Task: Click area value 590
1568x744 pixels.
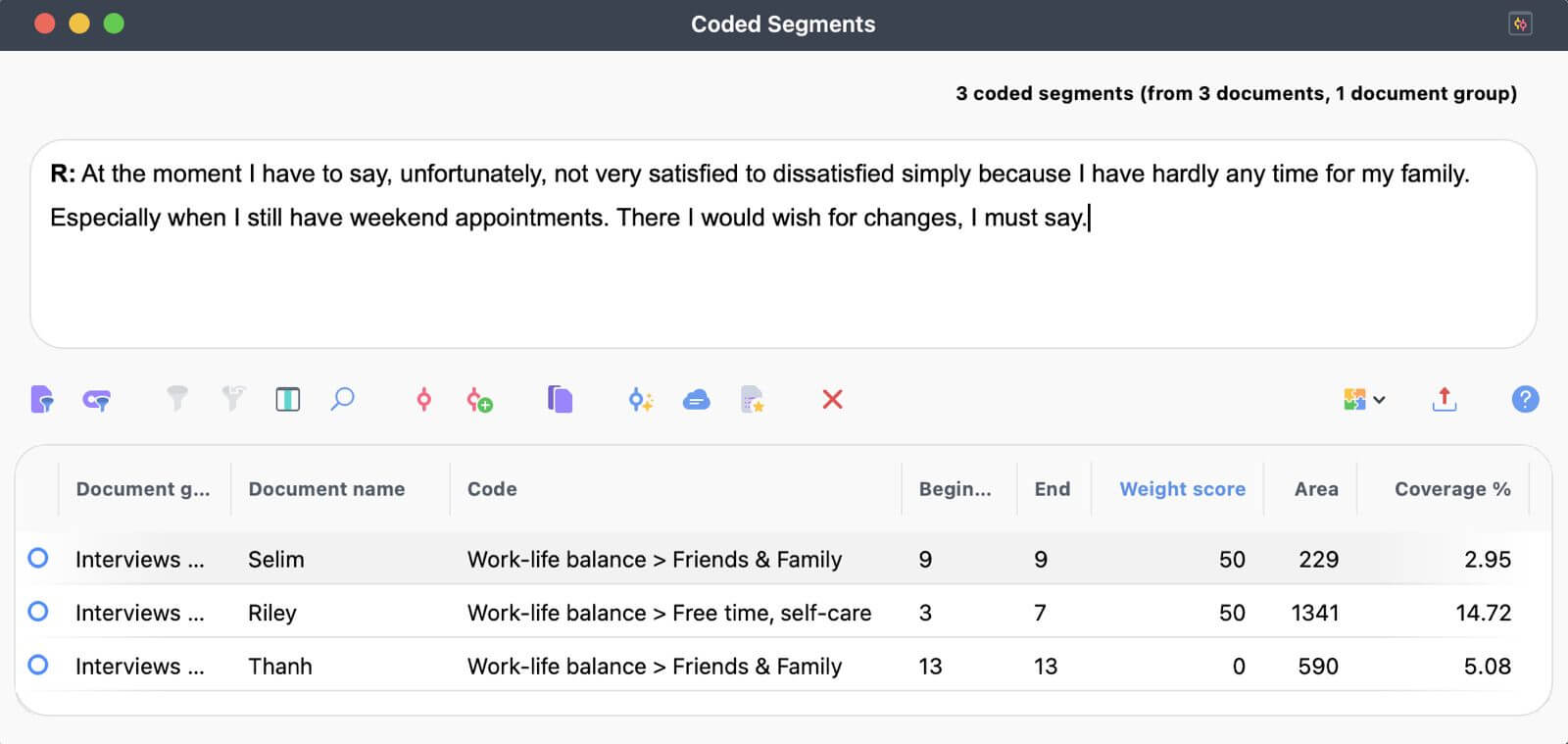Action: 1318,667
